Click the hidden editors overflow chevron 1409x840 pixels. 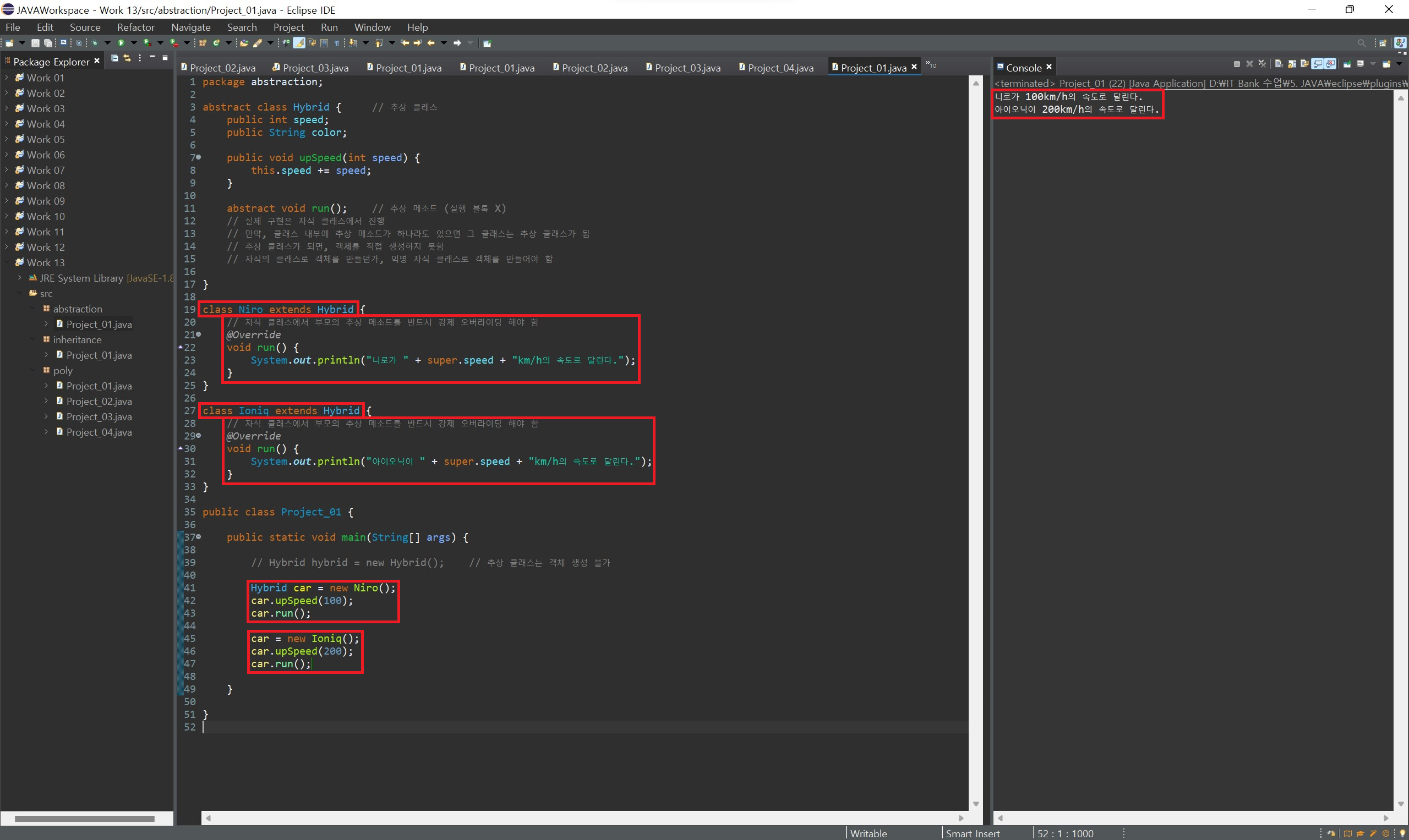(931, 64)
